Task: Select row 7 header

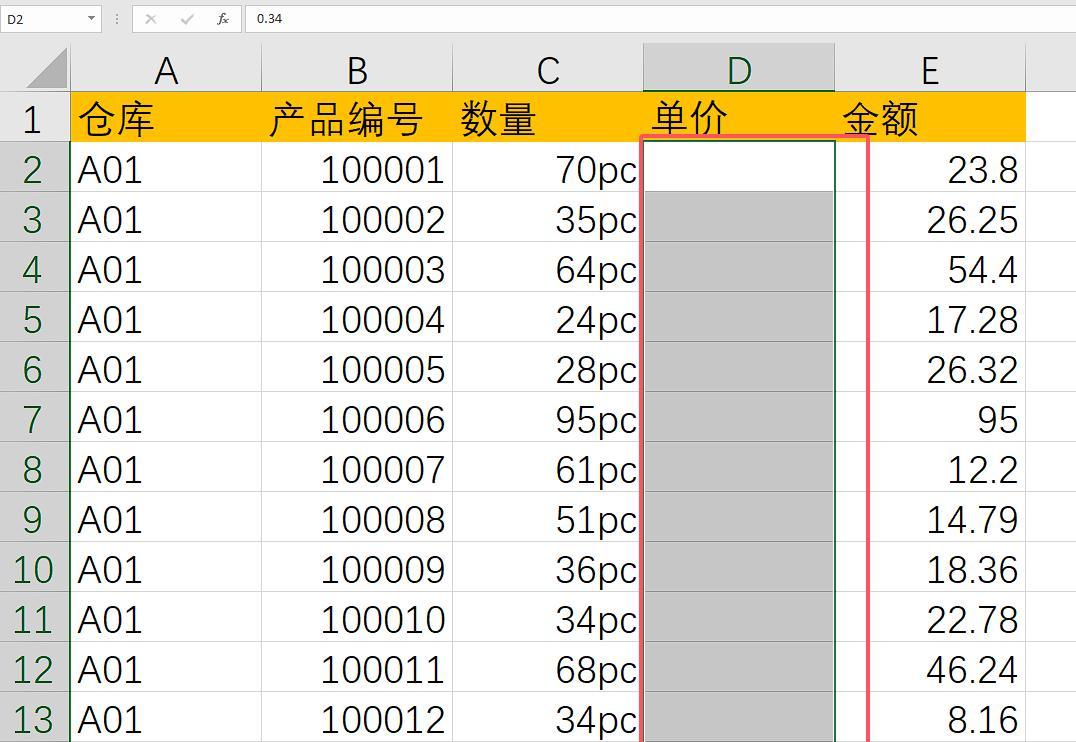Action: click(34, 418)
